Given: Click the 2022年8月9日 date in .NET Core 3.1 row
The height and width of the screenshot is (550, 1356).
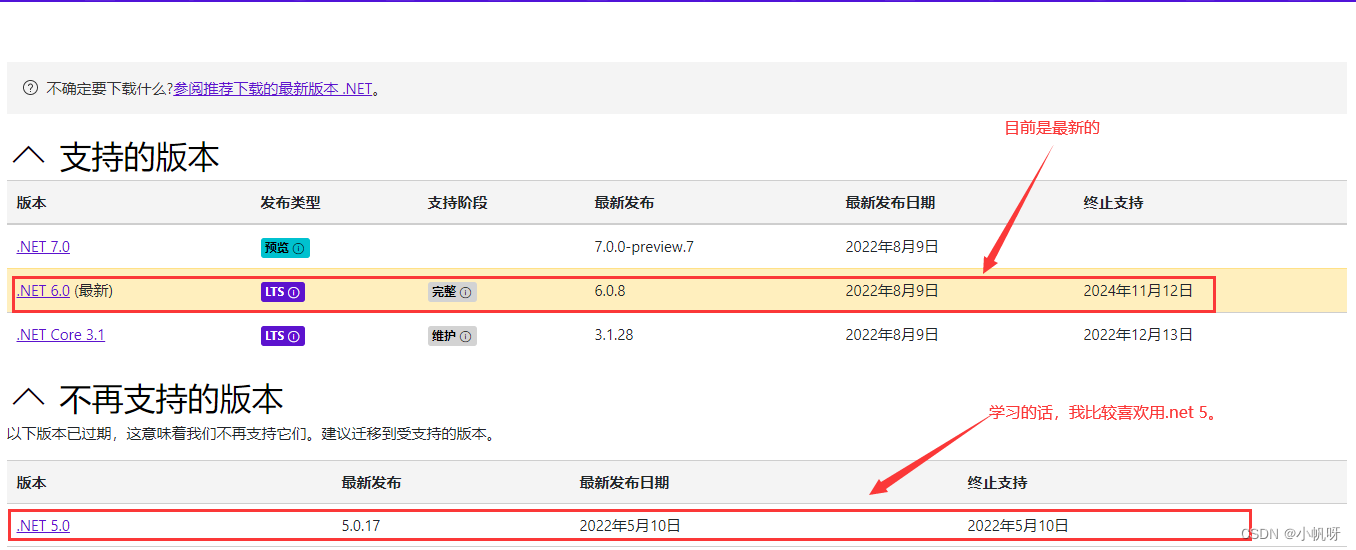Looking at the screenshot, I should (892, 335).
